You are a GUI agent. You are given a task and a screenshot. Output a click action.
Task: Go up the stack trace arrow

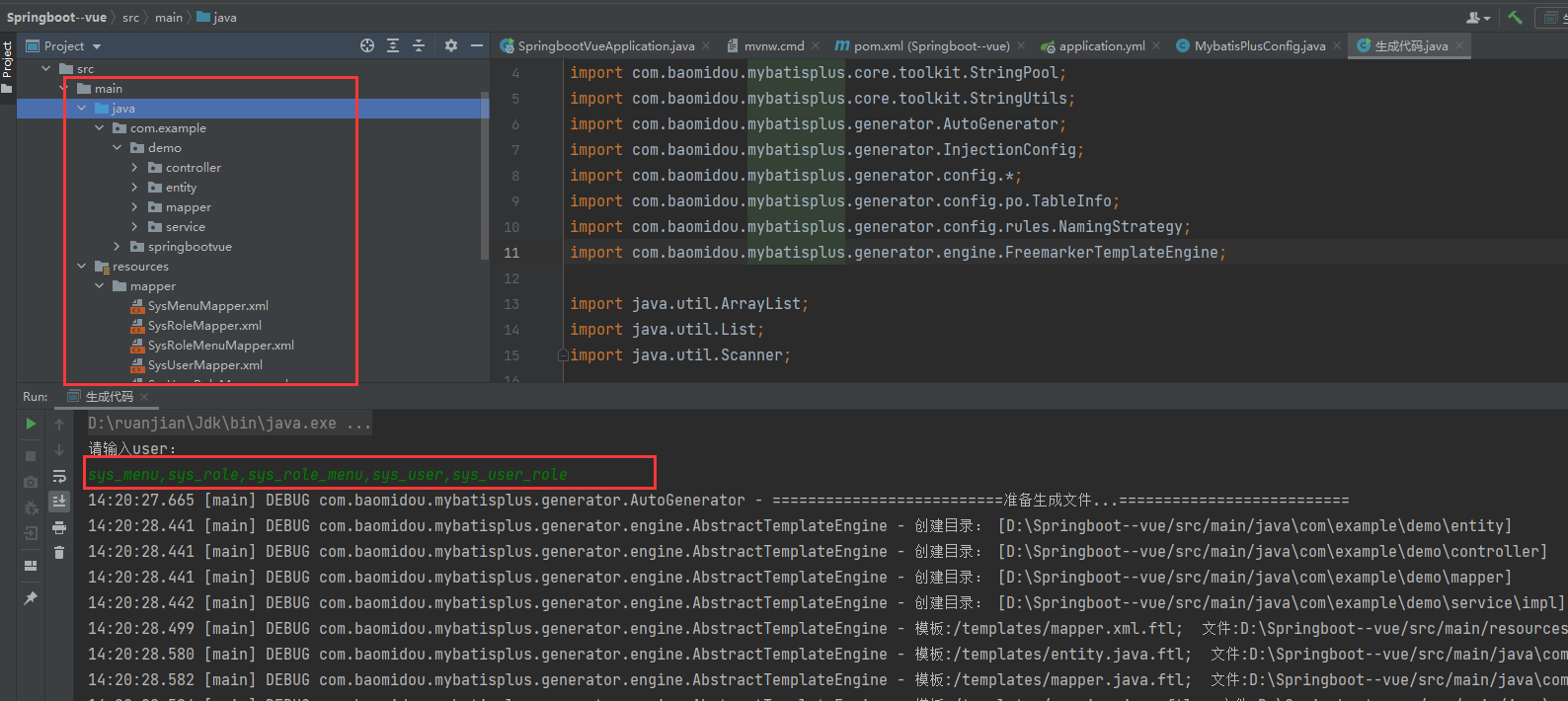pos(59,424)
